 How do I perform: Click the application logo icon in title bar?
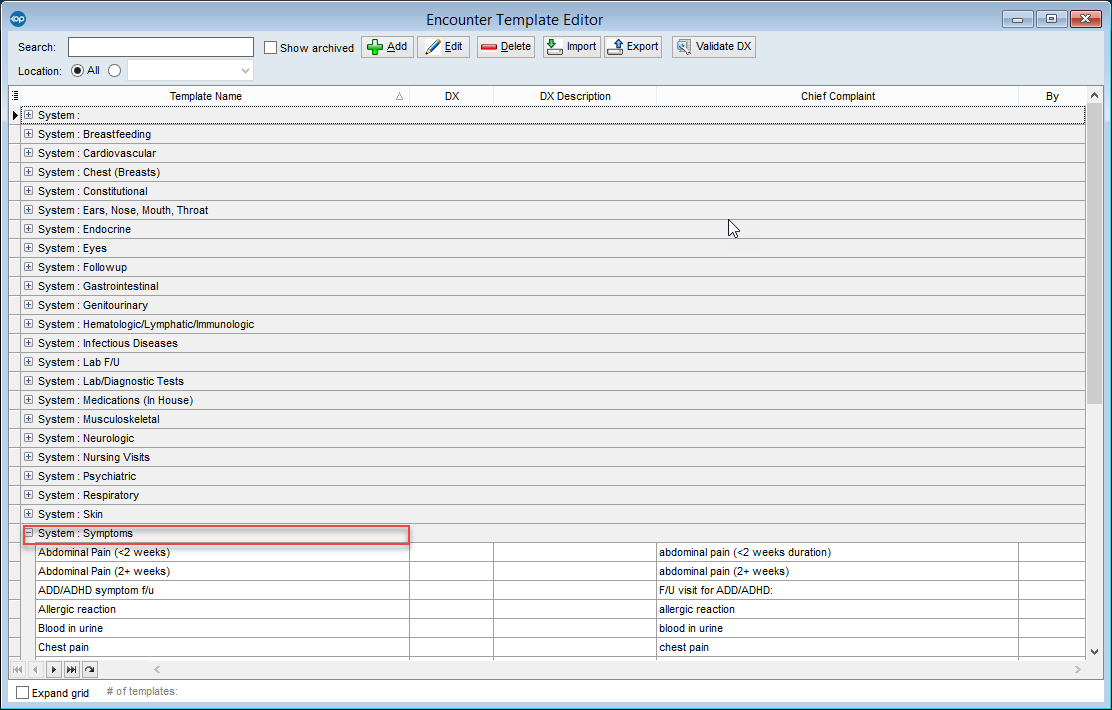18,18
